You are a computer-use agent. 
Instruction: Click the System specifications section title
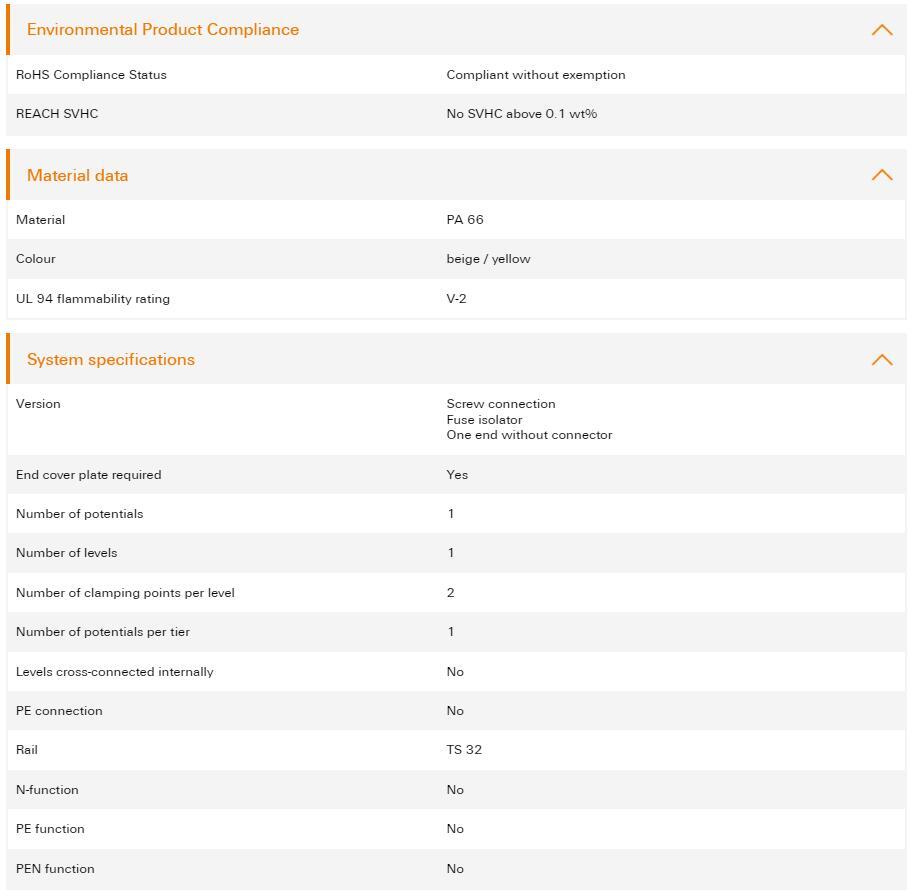point(111,360)
